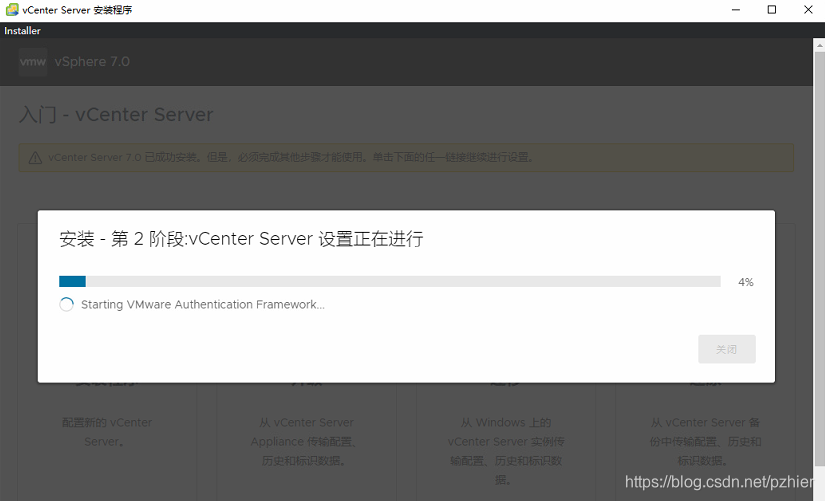Viewport: 825px width, 501px height.
Task: Click the vCenter Server app icon in title bar
Action: click(x=12, y=9)
